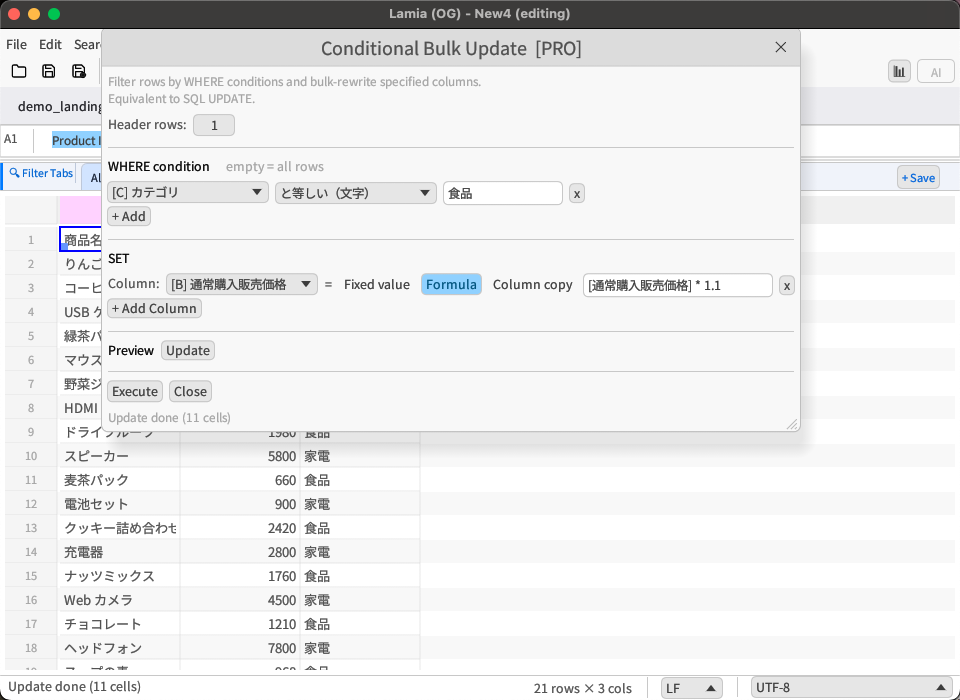Remove the WHERE condition row with x
The width and height of the screenshot is (960, 700).
pos(576,194)
